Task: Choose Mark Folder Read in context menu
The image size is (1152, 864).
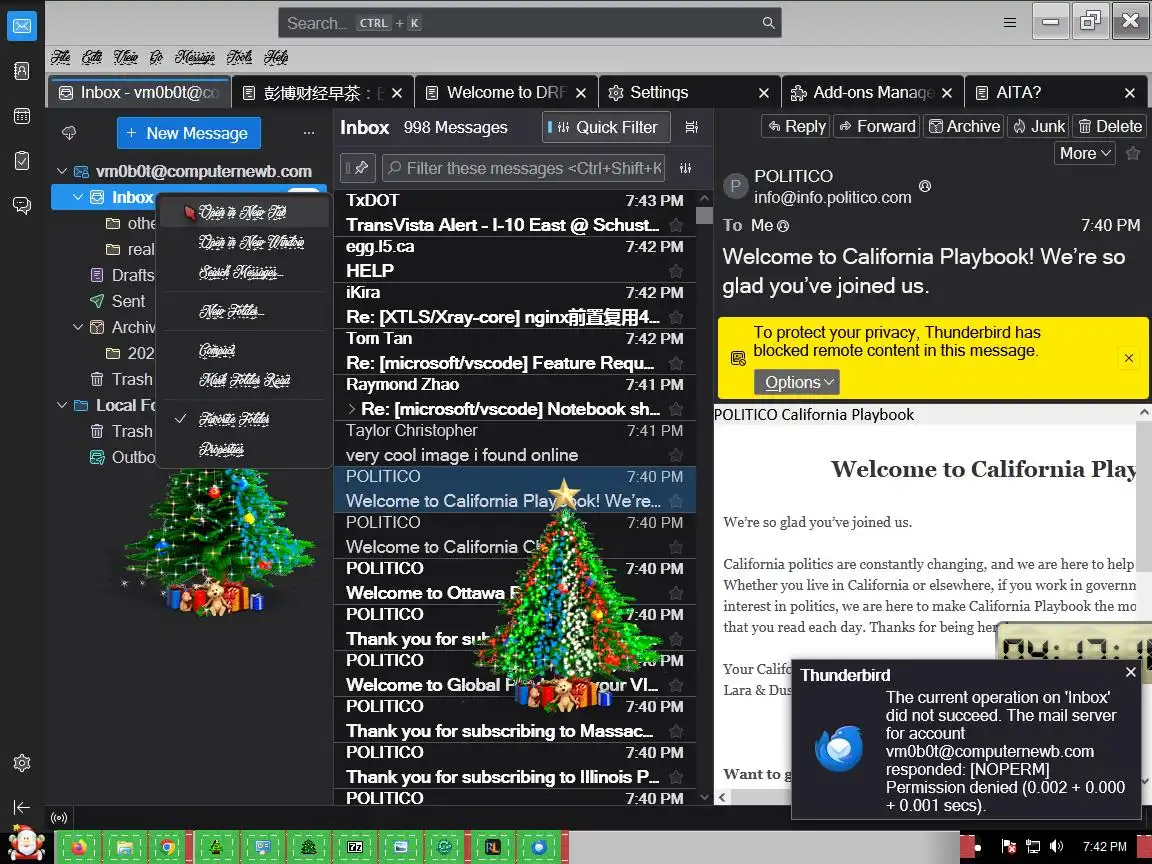Action: click(x=243, y=380)
